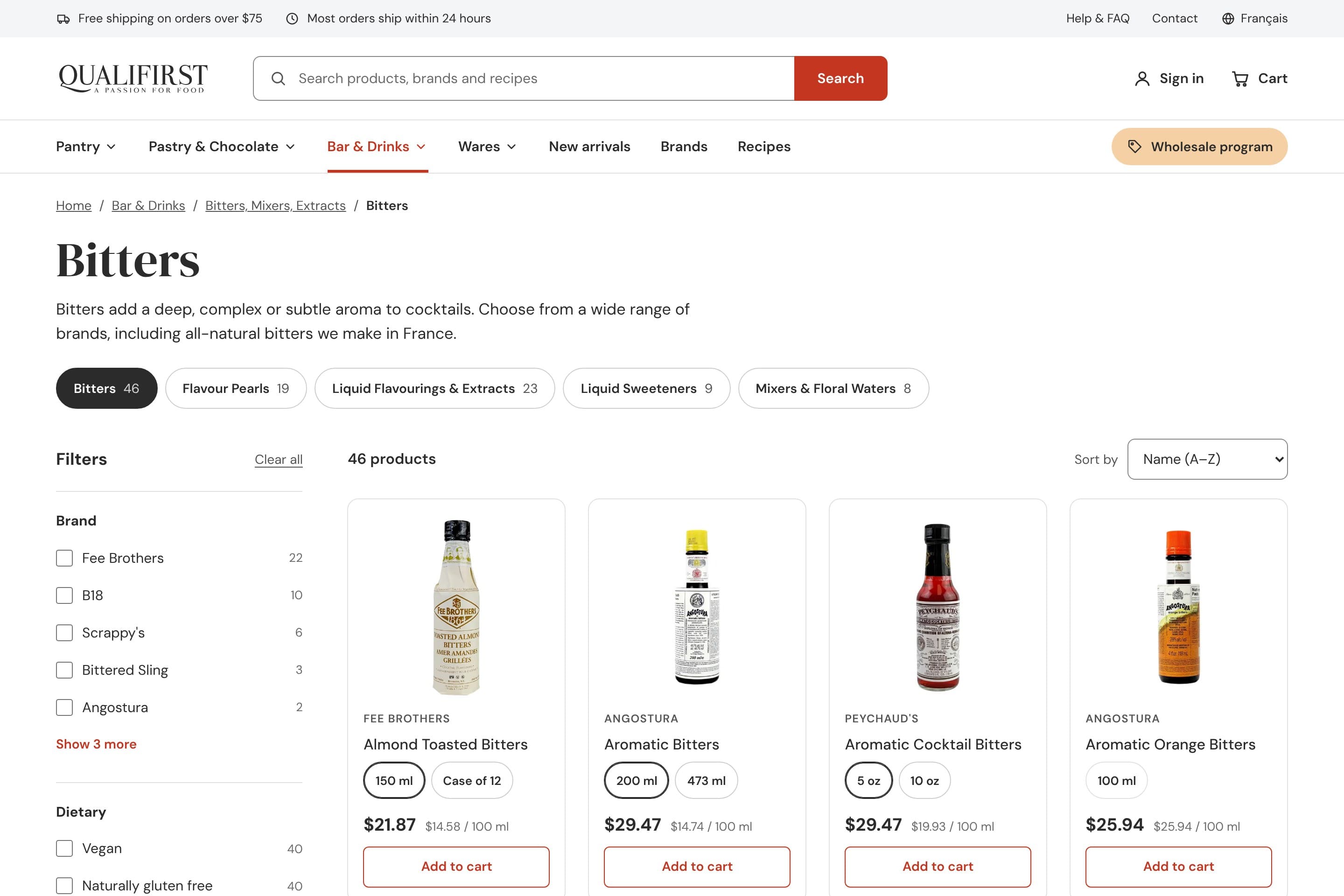
Task: Open the Wholesale program page
Action: tap(1199, 147)
